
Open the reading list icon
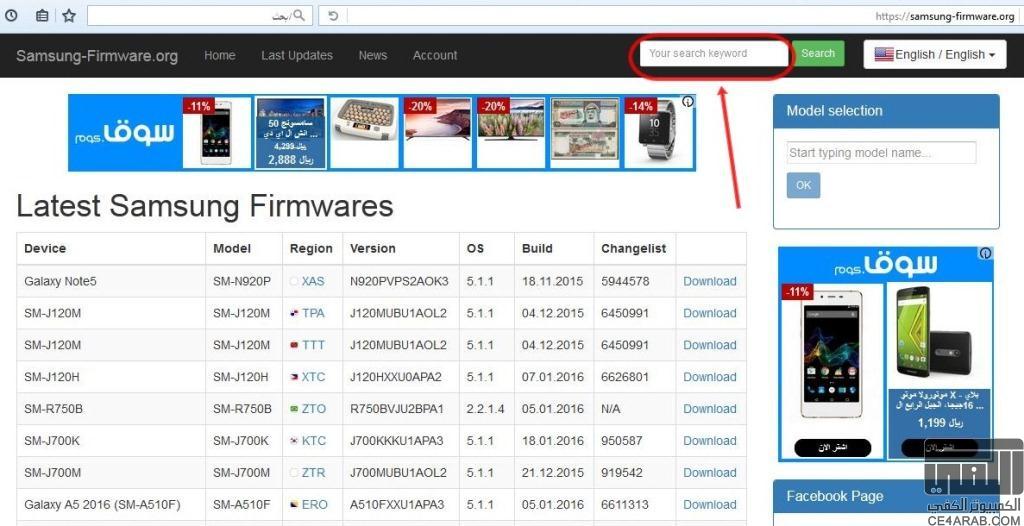pyautogui.click(x=42, y=16)
